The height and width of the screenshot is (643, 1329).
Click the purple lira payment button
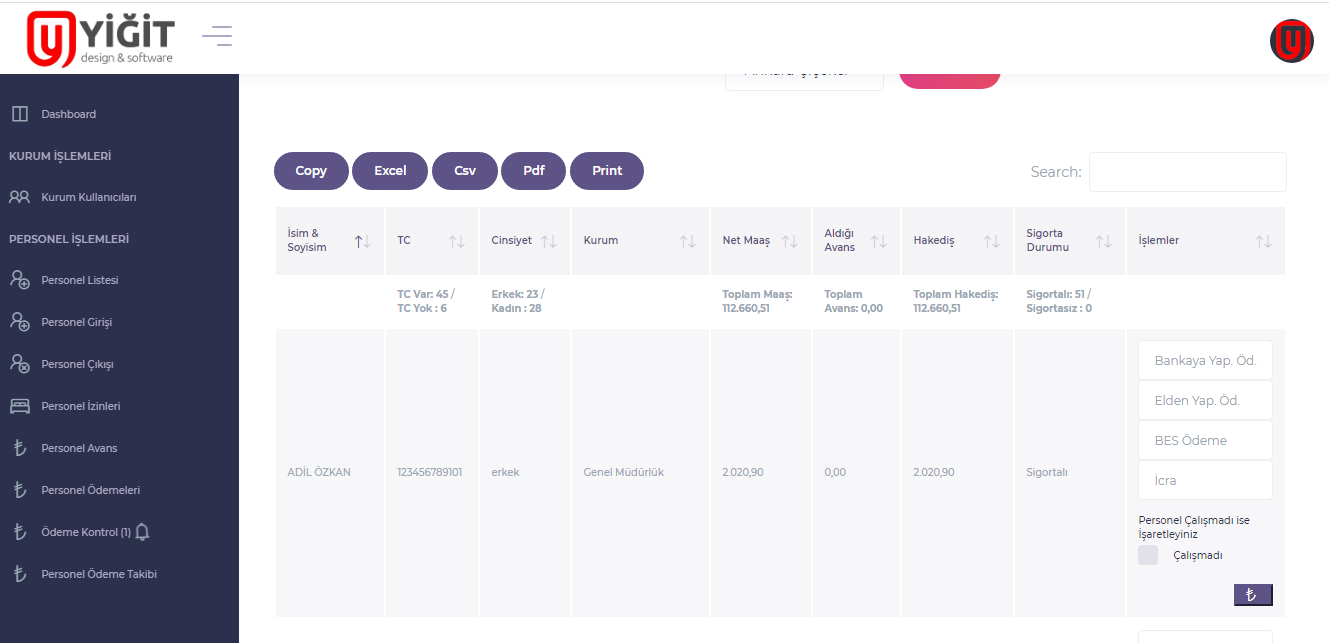click(1253, 595)
